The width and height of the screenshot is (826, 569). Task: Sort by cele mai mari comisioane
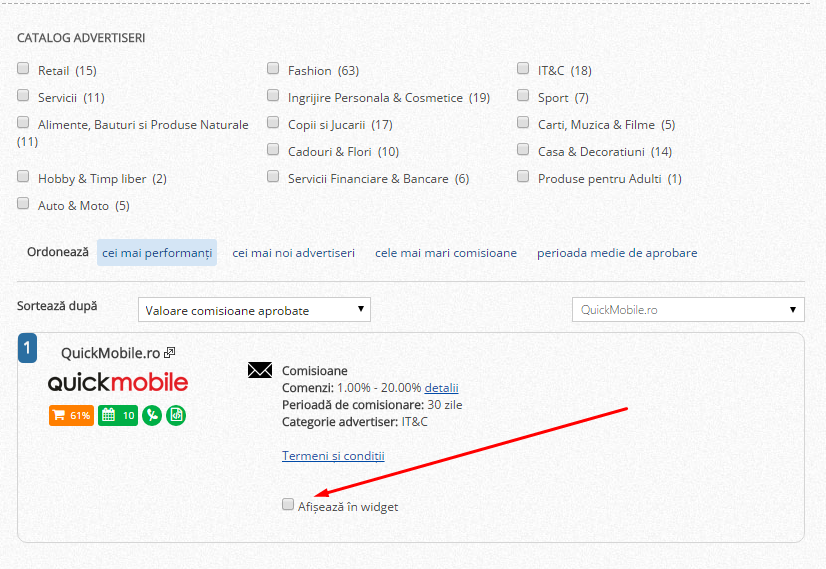[446, 253]
